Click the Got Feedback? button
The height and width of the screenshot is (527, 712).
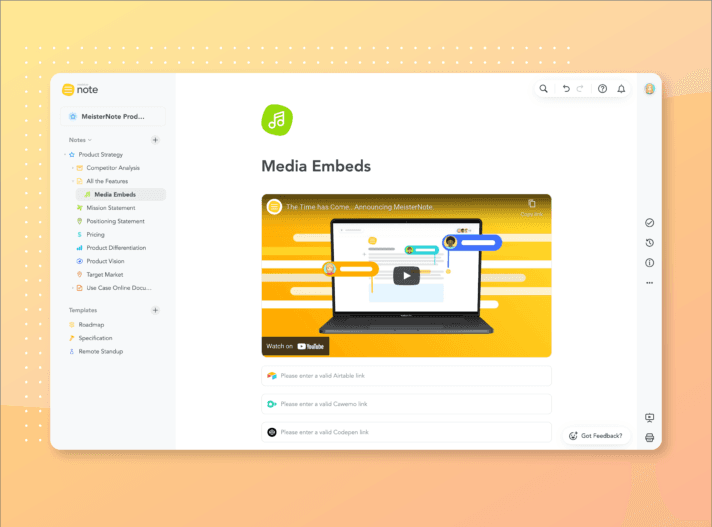(x=596, y=436)
